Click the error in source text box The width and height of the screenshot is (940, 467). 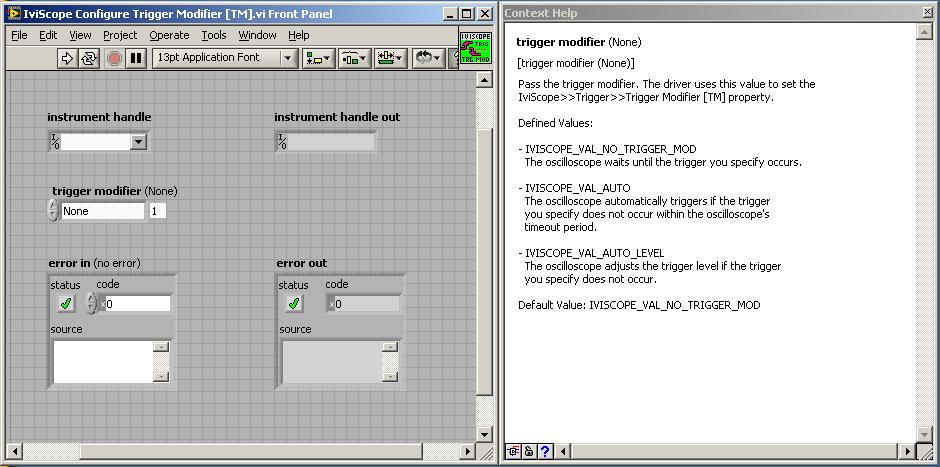click(x=103, y=362)
